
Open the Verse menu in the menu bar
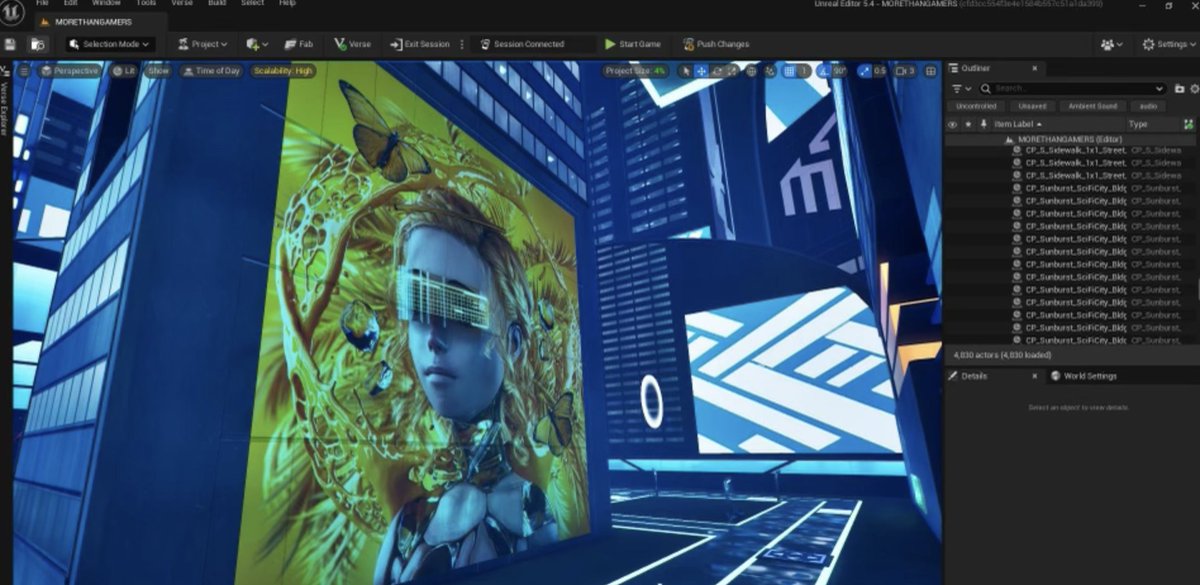tap(182, 3)
